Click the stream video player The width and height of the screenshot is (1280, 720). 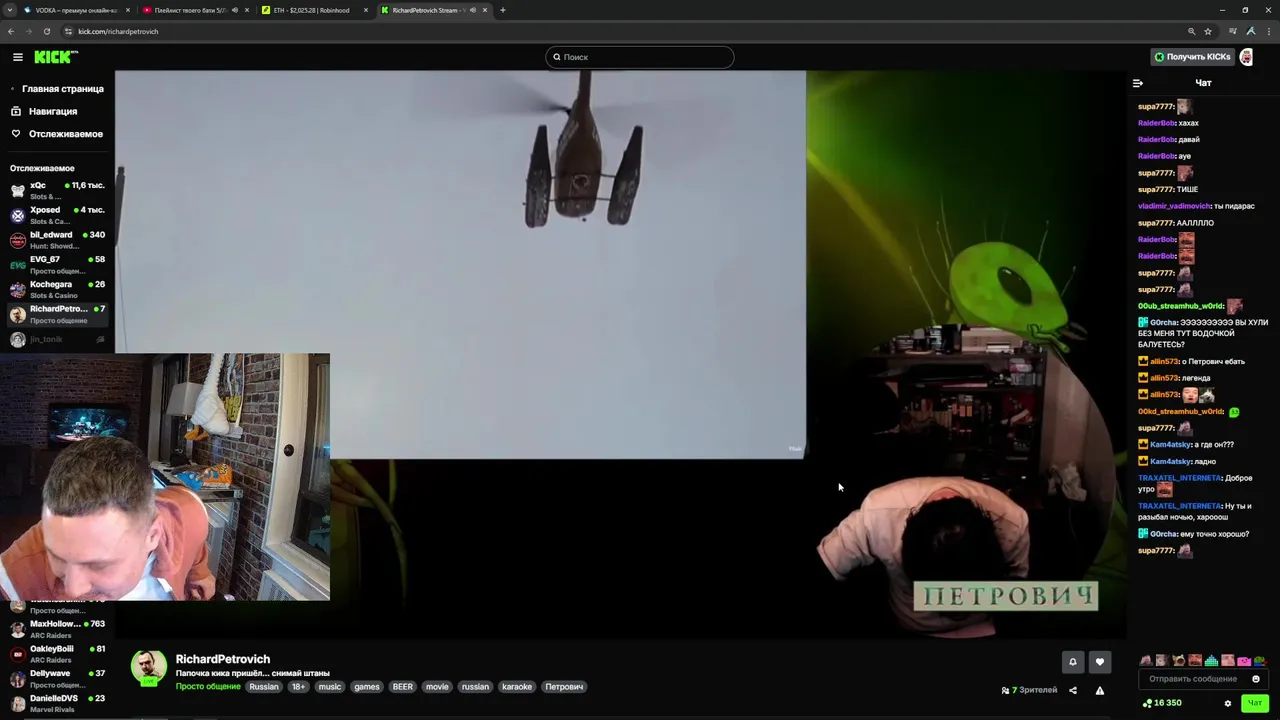[620, 352]
